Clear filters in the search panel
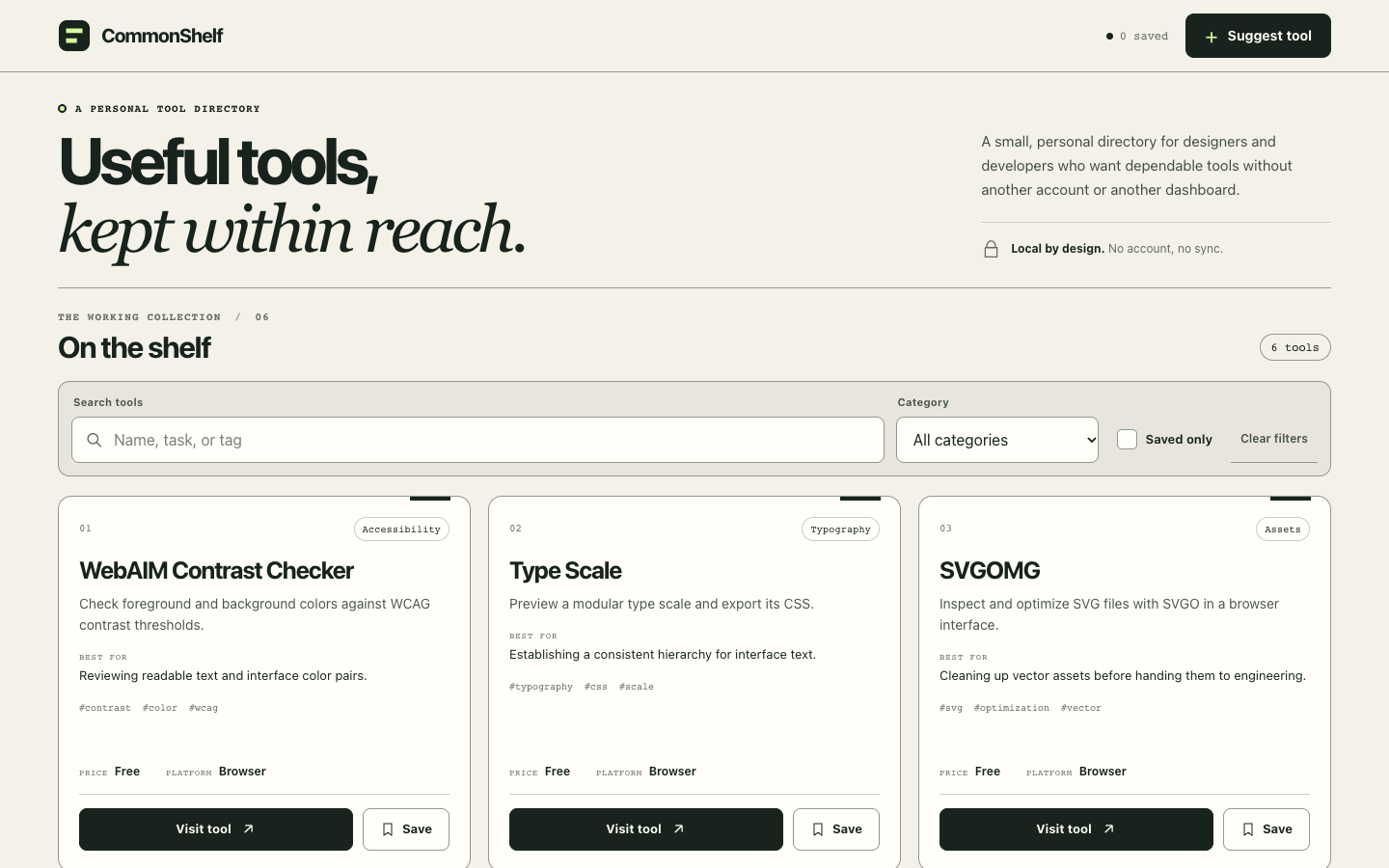The width and height of the screenshot is (1389, 868). (1274, 439)
